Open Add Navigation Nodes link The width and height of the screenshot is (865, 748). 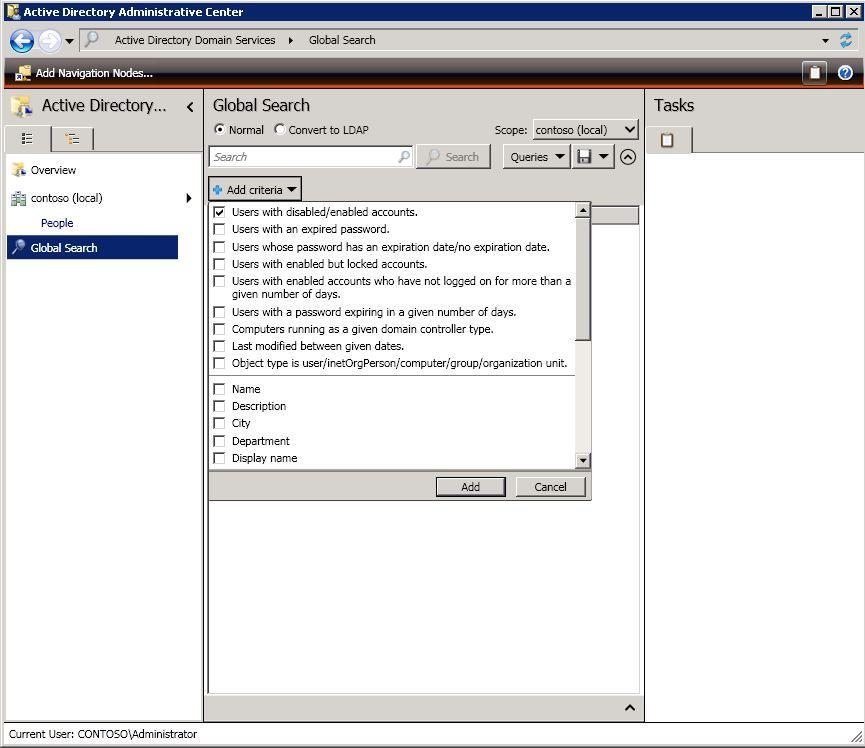94,73
